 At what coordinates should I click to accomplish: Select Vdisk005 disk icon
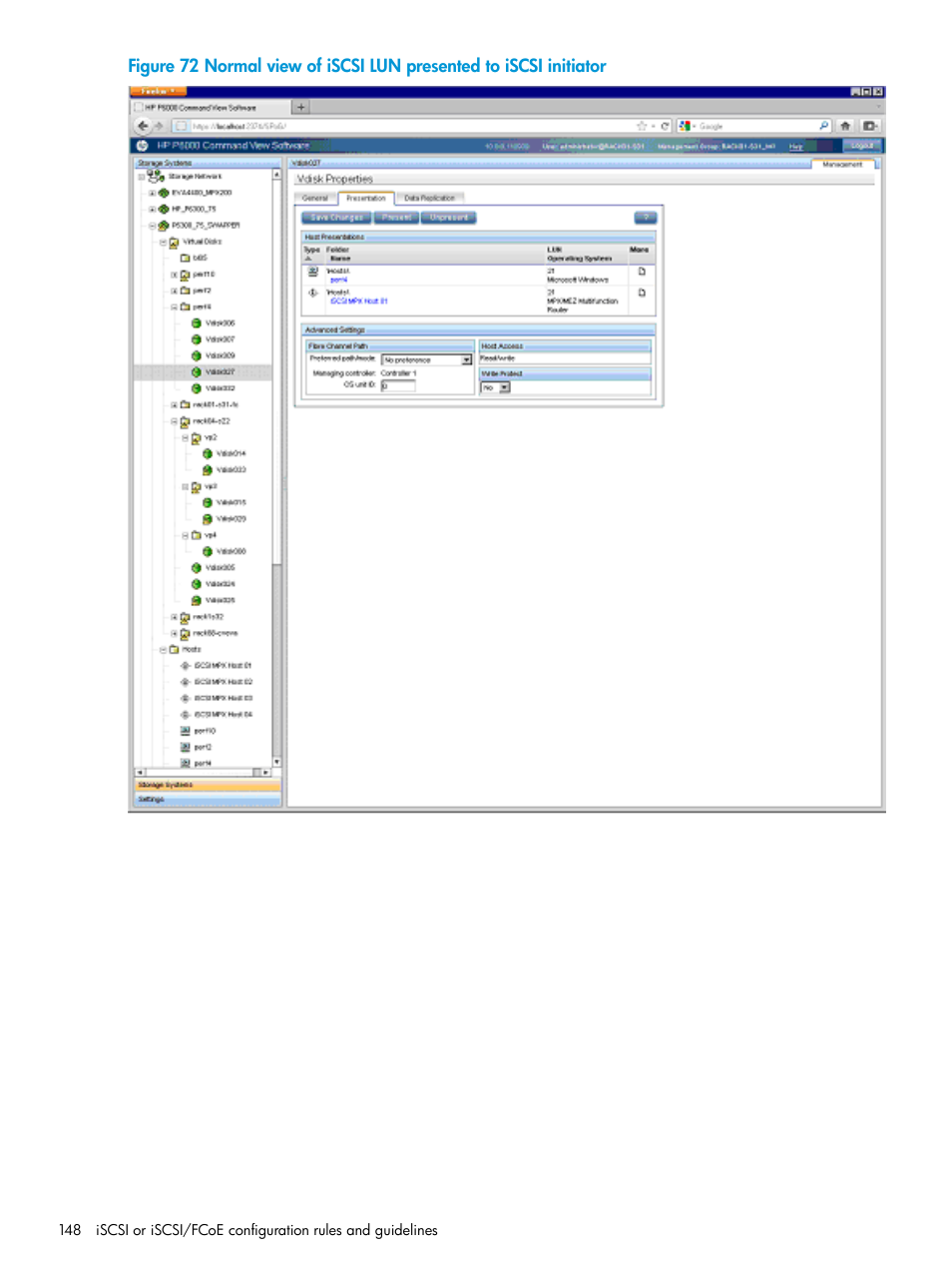click(197, 567)
